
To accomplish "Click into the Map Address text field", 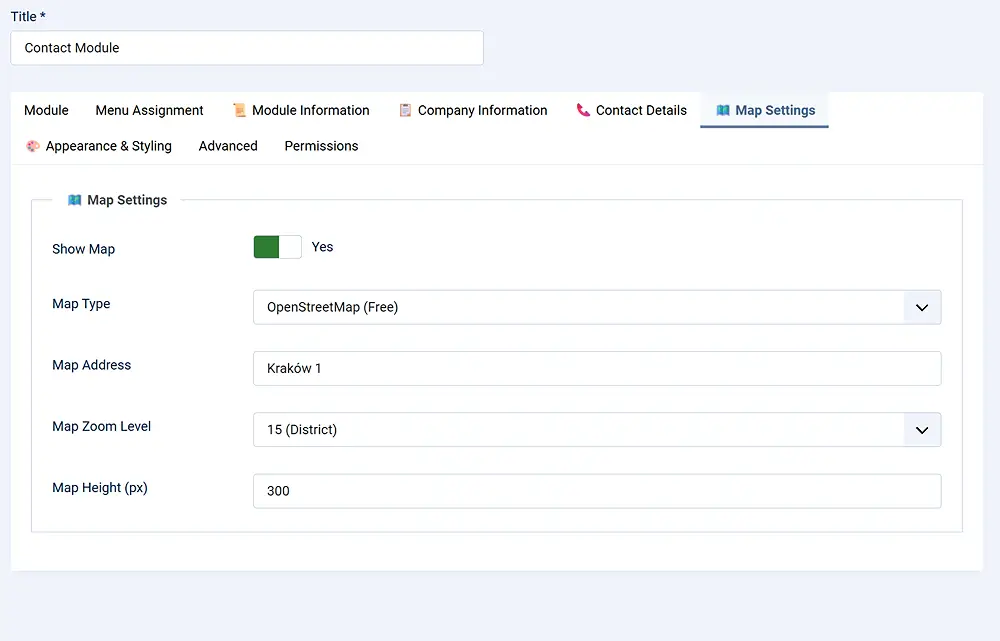I will [597, 369].
